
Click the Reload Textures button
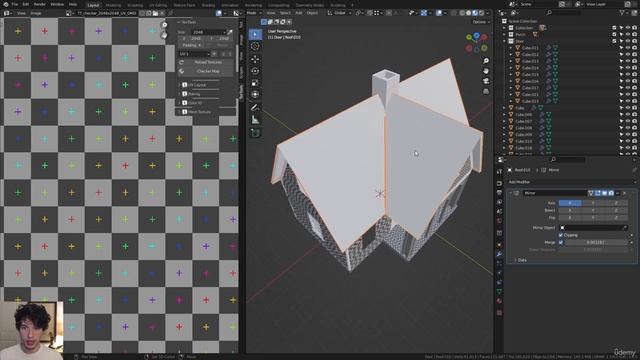pyautogui.click(x=205, y=62)
